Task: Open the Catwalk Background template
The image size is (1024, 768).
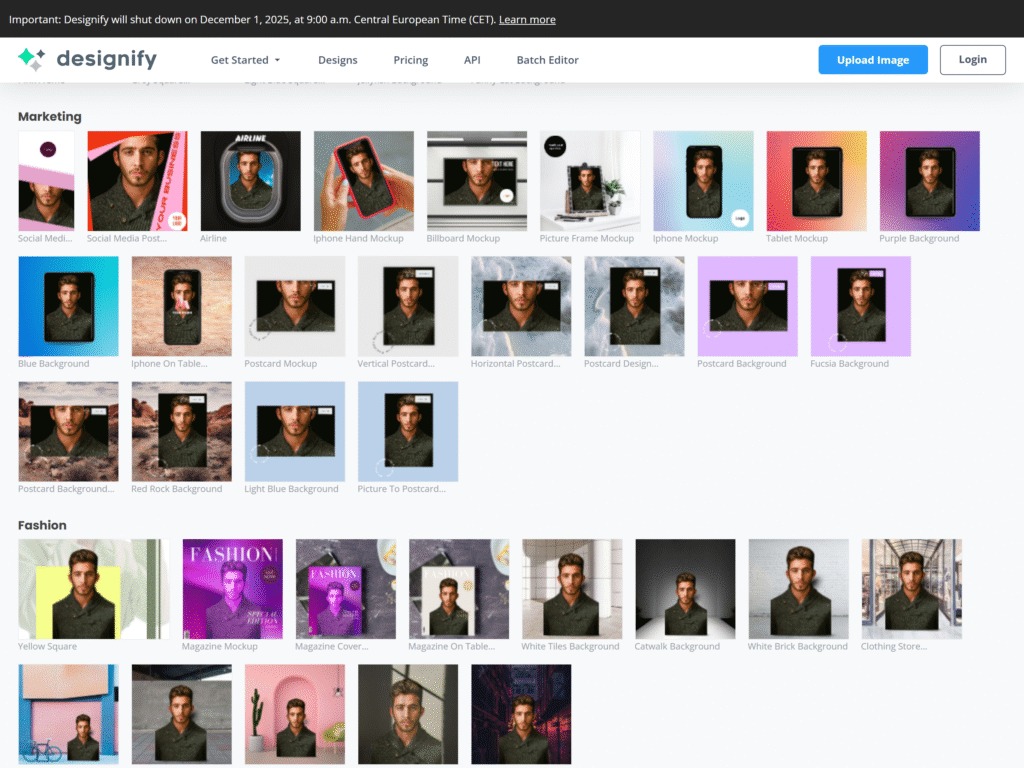Action: (685, 588)
